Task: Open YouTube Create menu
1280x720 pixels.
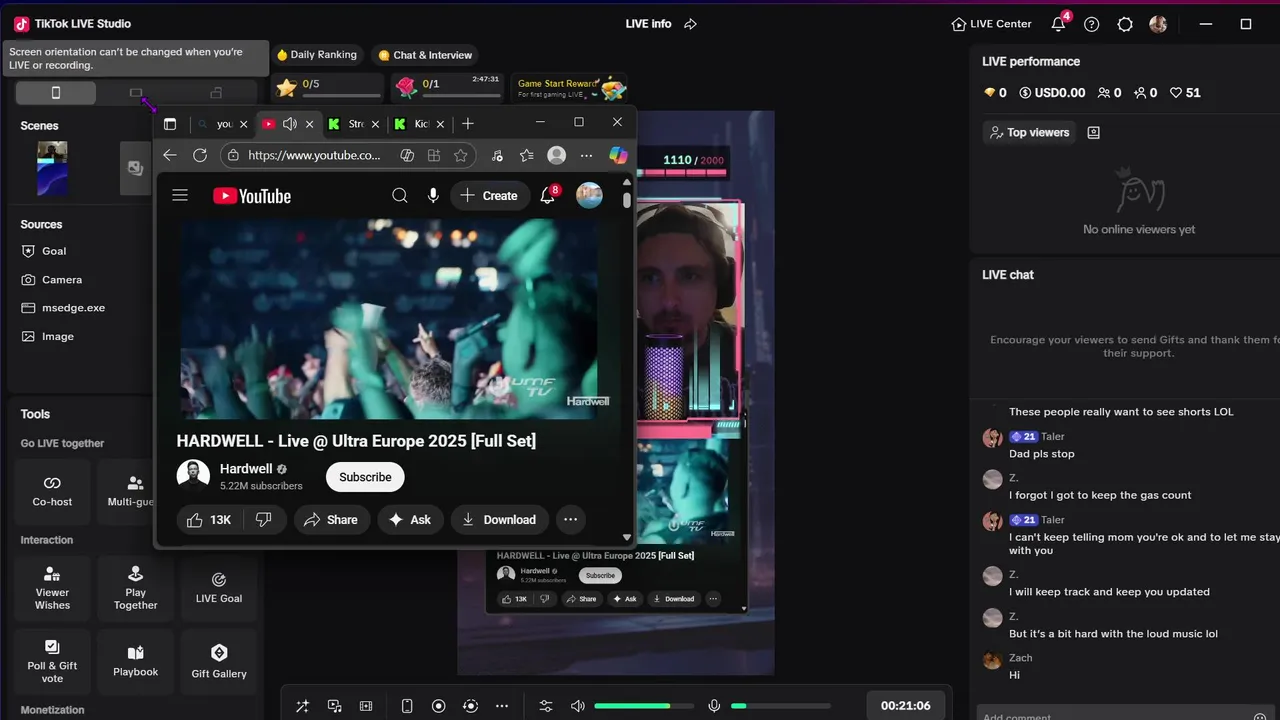Action: (489, 196)
